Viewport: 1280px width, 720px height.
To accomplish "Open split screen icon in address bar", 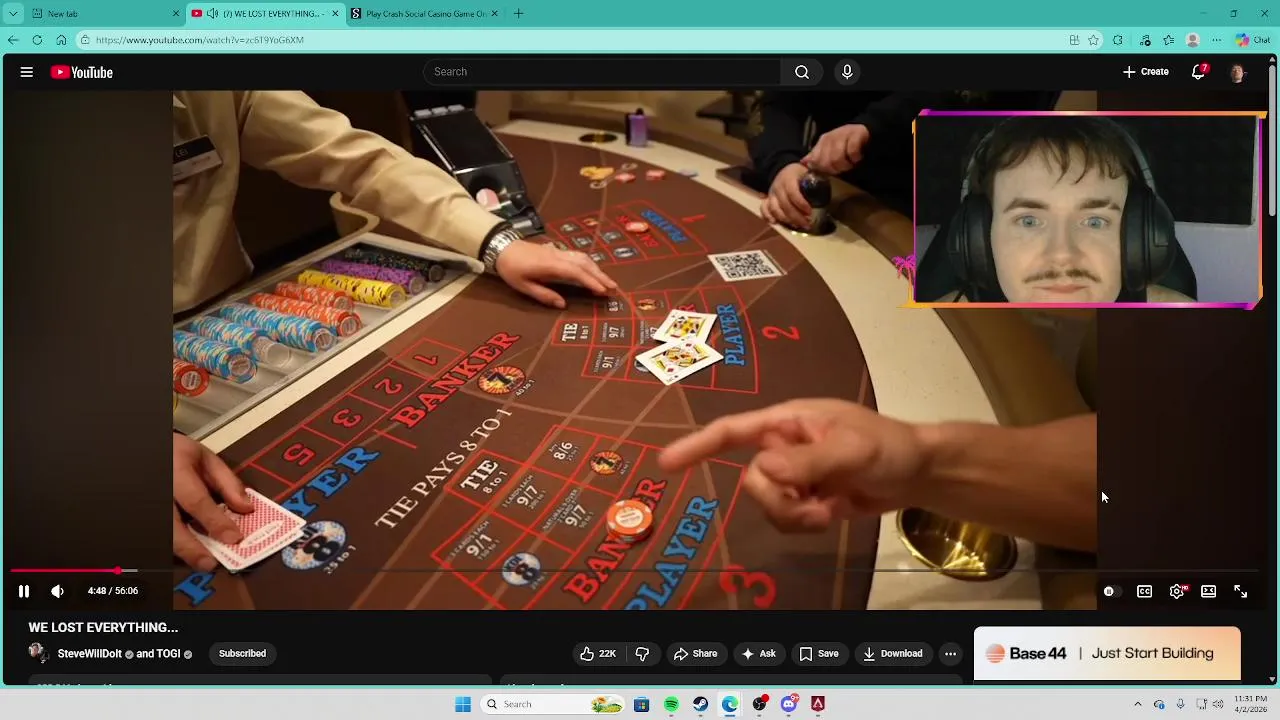I will [1074, 40].
